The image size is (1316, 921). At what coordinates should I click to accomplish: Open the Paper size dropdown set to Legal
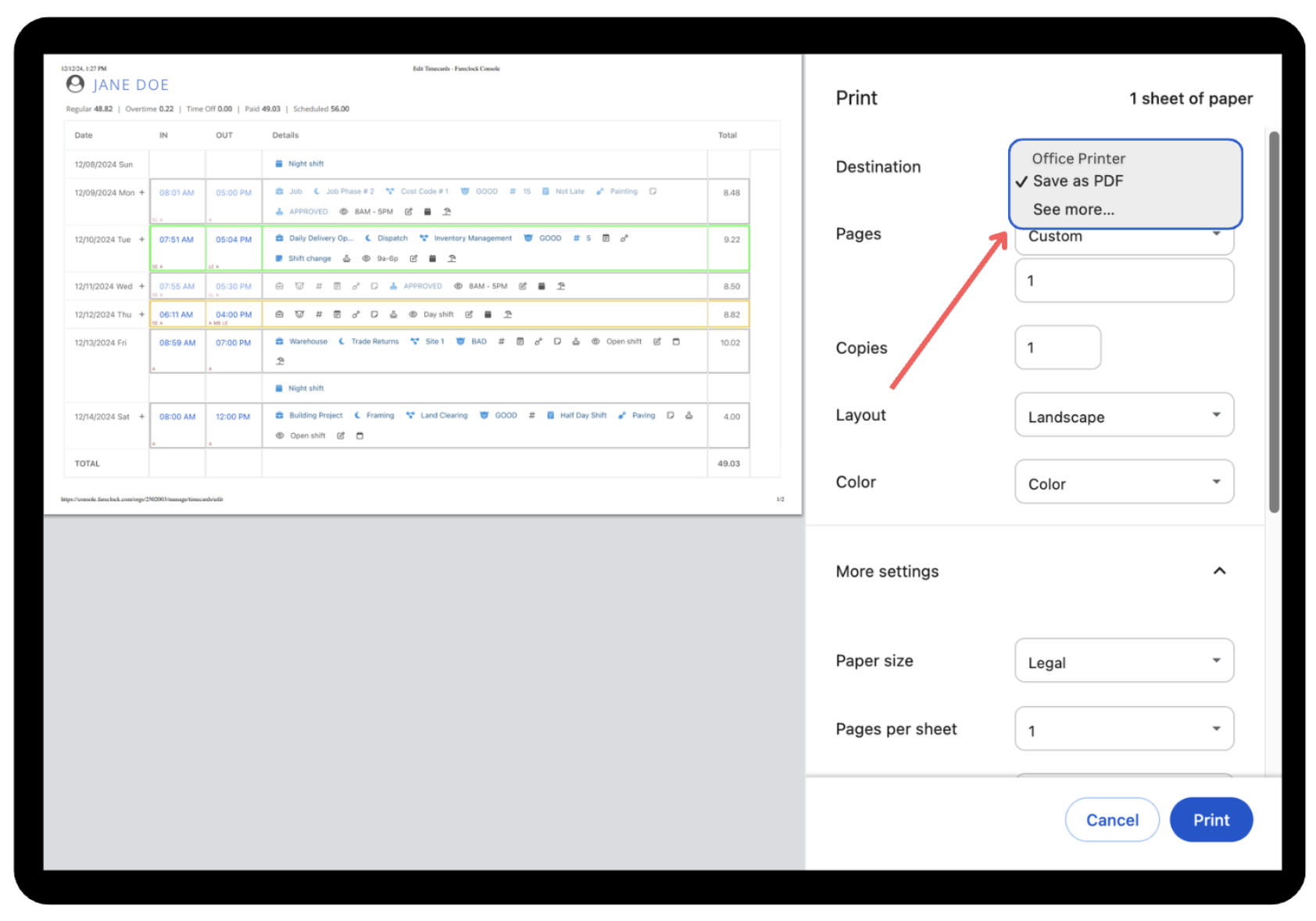coord(1123,661)
